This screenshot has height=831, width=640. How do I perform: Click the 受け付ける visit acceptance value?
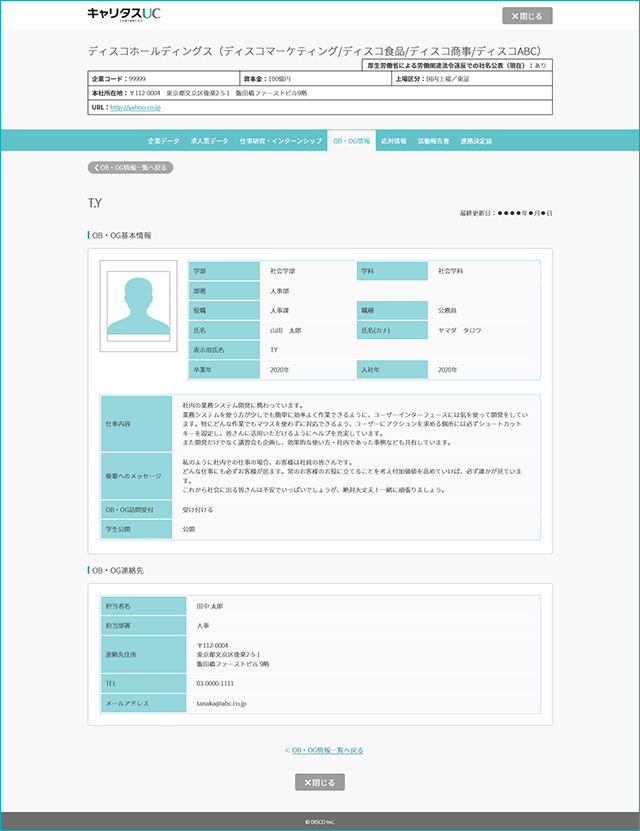[x=198, y=510]
